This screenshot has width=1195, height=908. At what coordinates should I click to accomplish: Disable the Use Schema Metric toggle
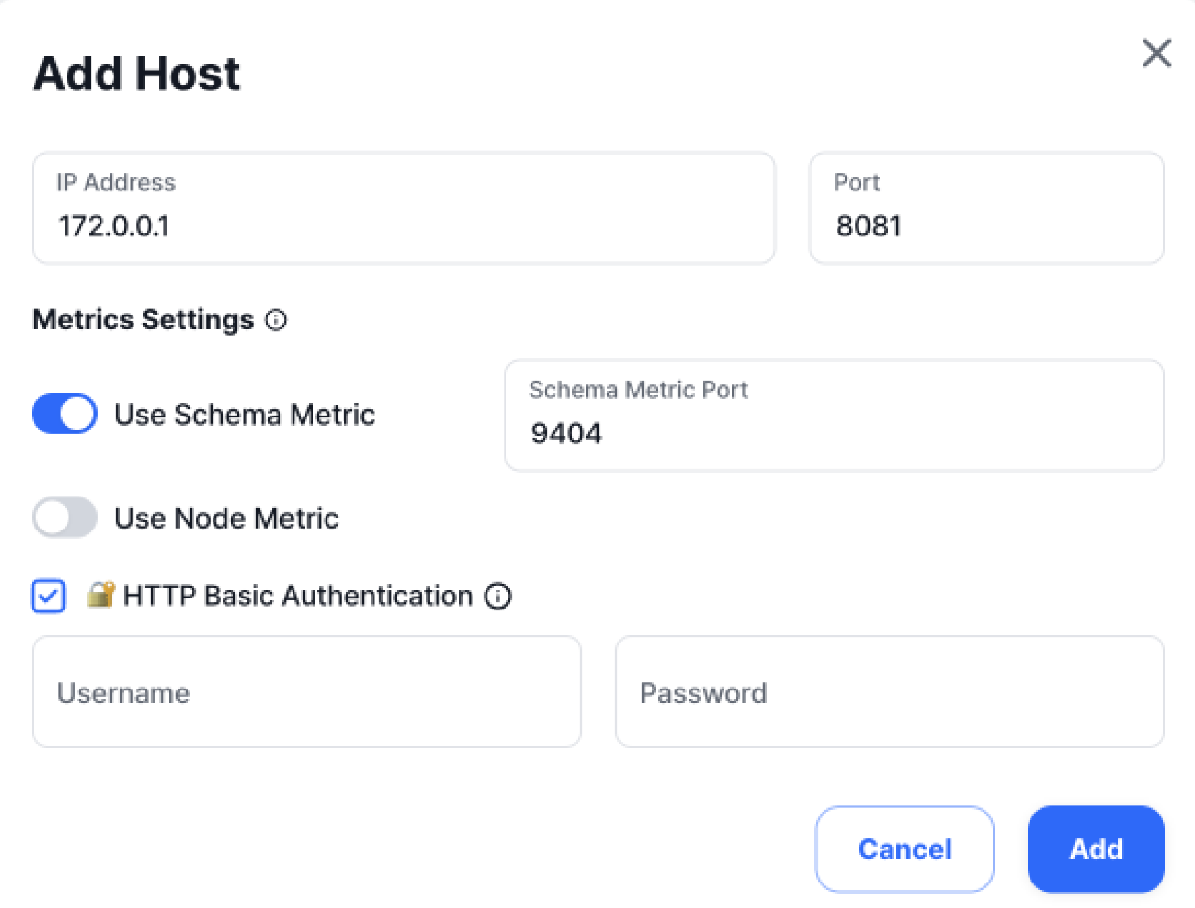pyautogui.click(x=64, y=413)
